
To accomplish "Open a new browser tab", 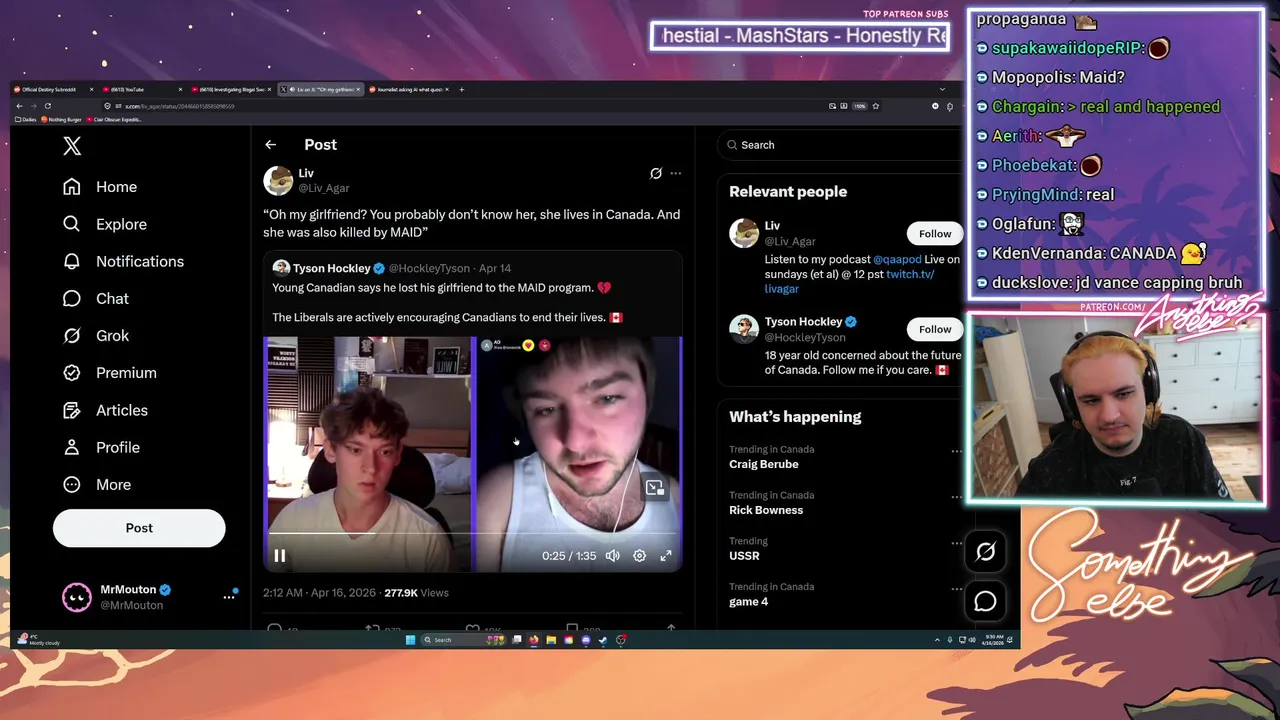I will [x=461, y=90].
